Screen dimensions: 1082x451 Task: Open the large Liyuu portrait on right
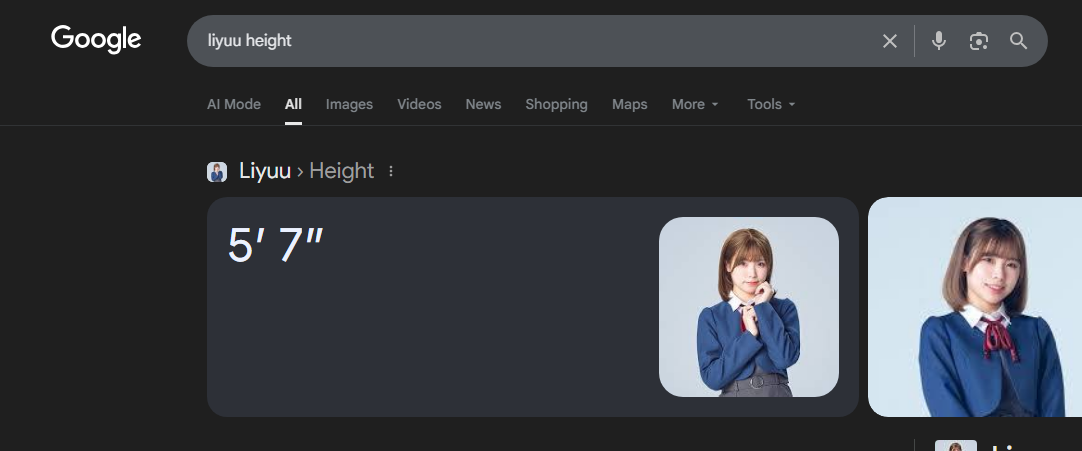click(x=974, y=307)
